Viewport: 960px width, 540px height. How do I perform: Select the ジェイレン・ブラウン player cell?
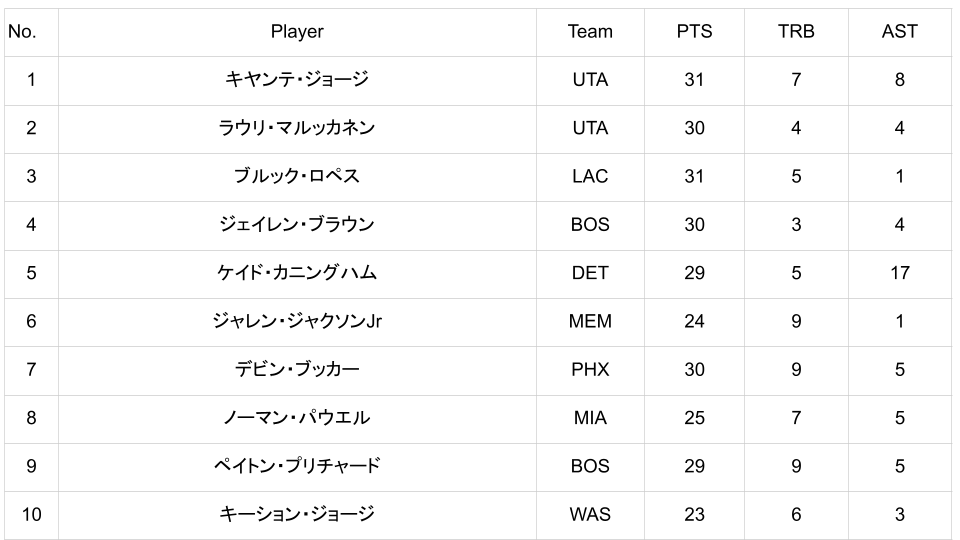click(x=297, y=225)
